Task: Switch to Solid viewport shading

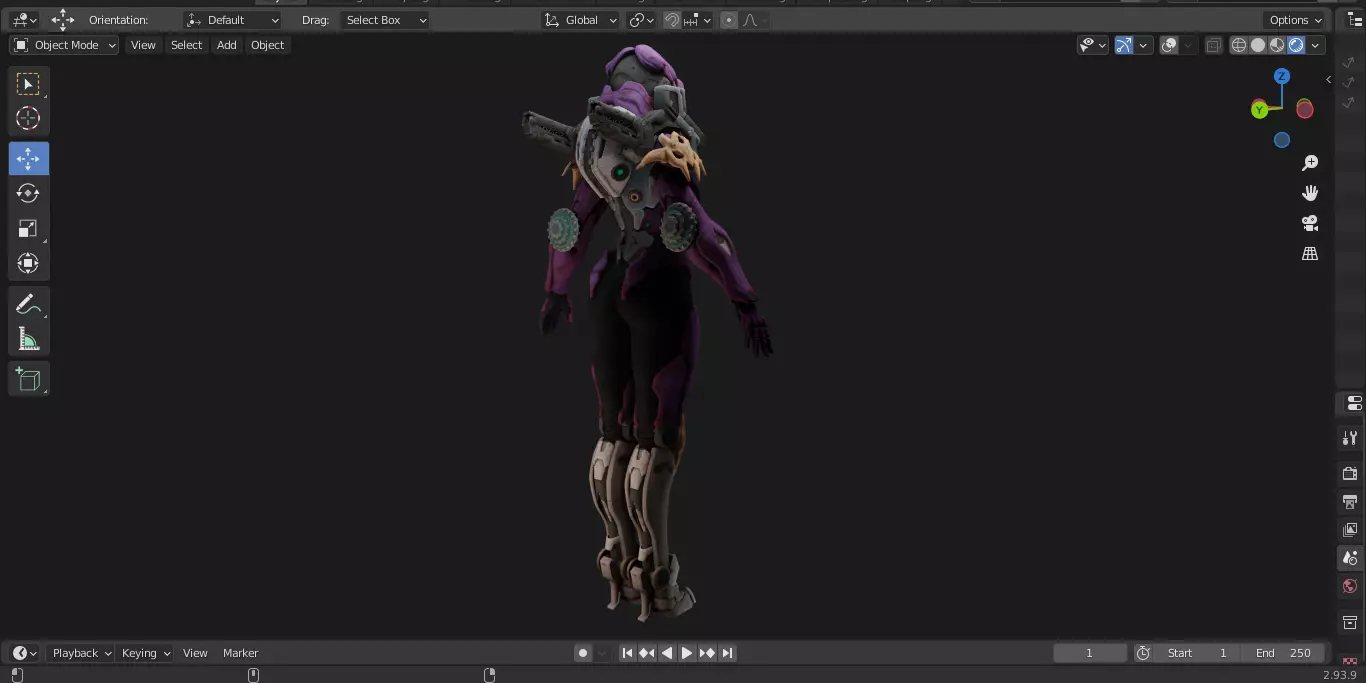Action: (x=1258, y=45)
